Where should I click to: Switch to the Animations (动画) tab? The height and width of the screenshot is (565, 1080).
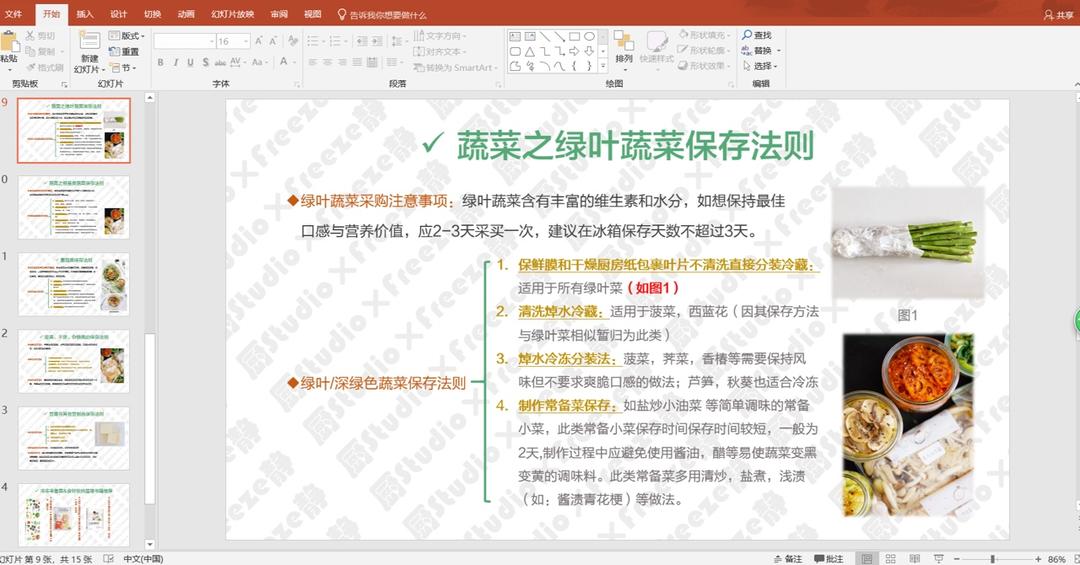tap(186, 14)
